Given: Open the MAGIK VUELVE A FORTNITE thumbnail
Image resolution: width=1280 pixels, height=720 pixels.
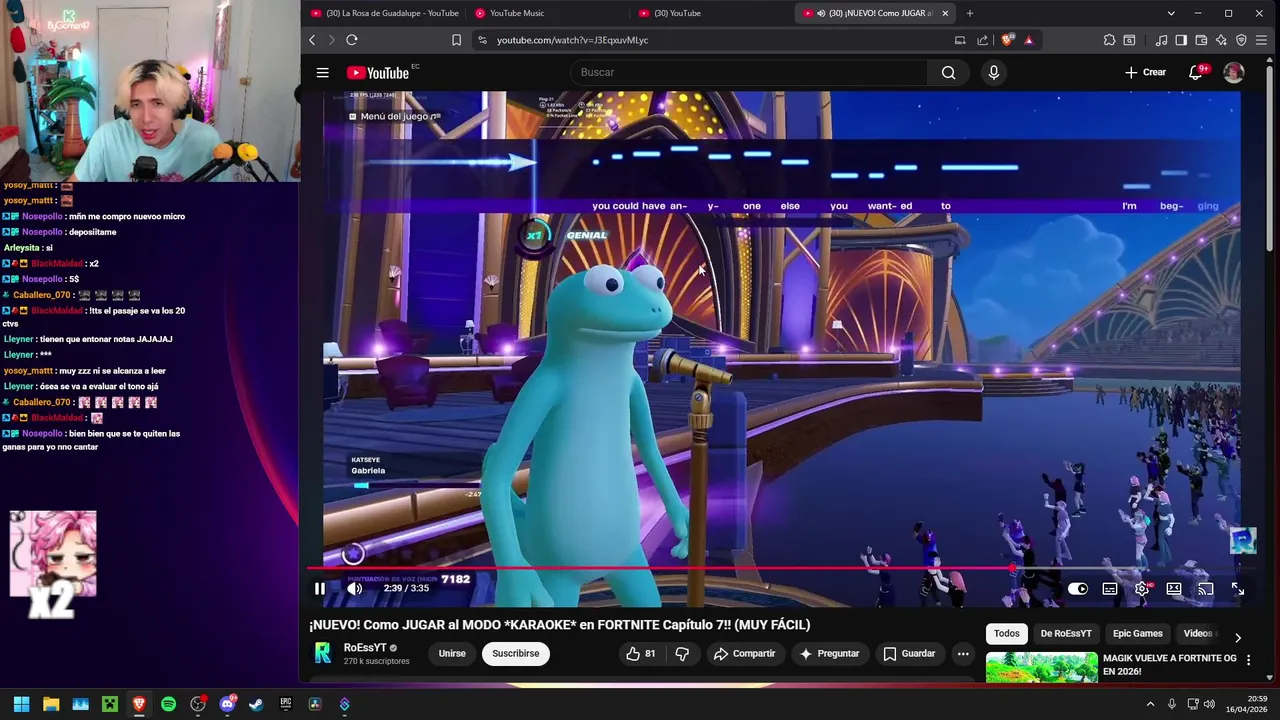Looking at the screenshot, I should pyautogui.click(x=1041, y=668).
